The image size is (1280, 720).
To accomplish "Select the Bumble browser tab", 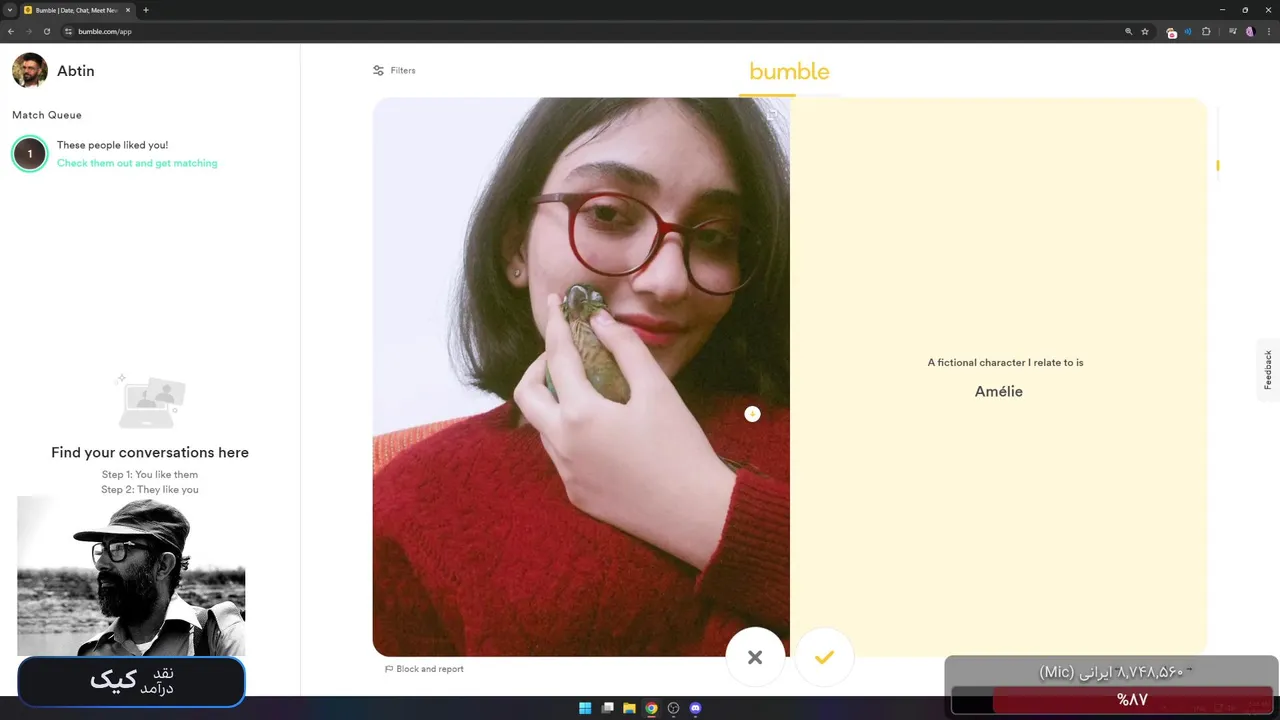I will point(78,10).
